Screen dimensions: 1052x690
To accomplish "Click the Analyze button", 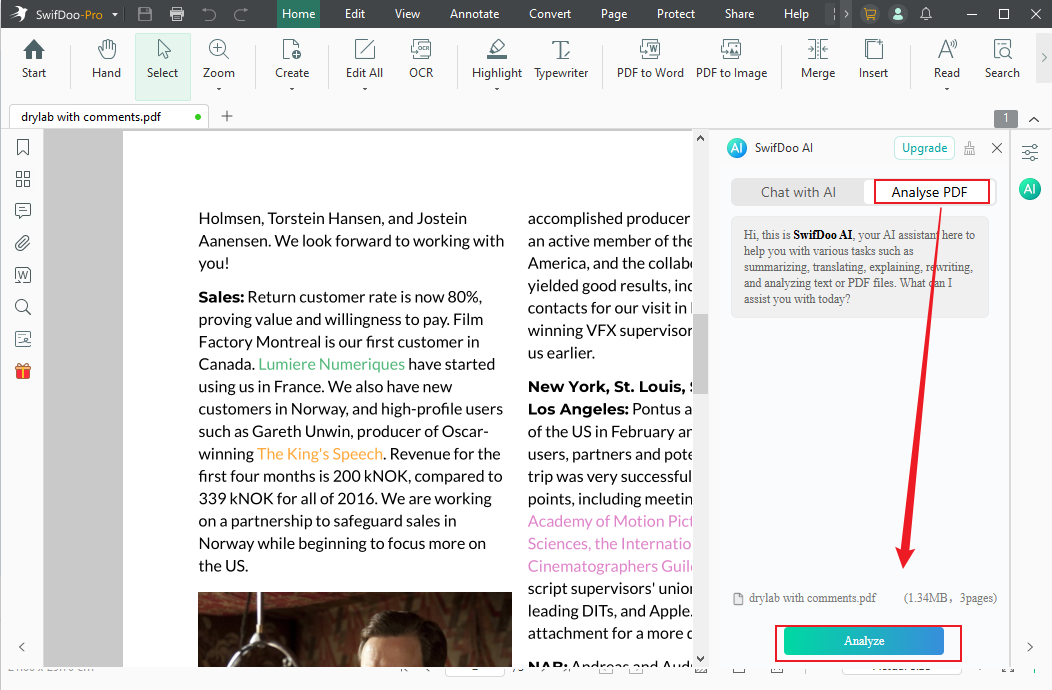I will coord(864,641).
